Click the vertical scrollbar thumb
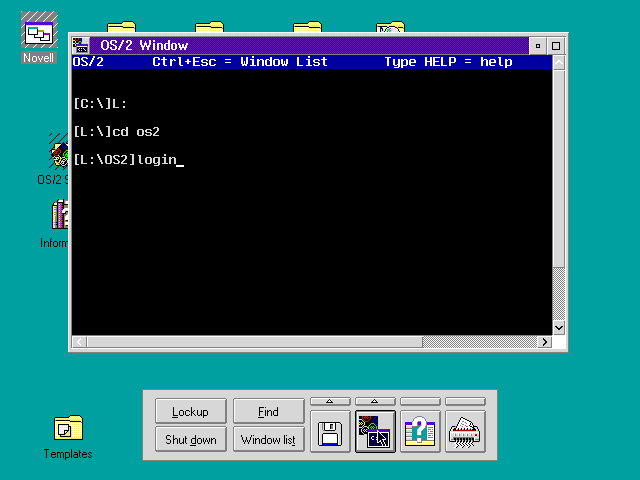 pos(559,169)
